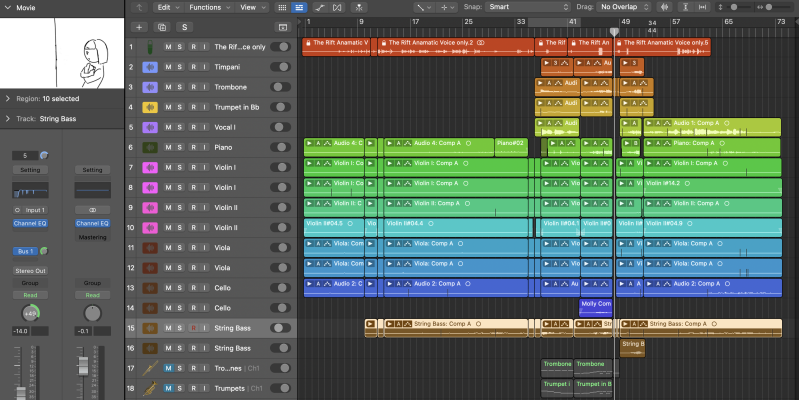
Task: Switch to grid view icon in toolbar
Action: point(284,7)
